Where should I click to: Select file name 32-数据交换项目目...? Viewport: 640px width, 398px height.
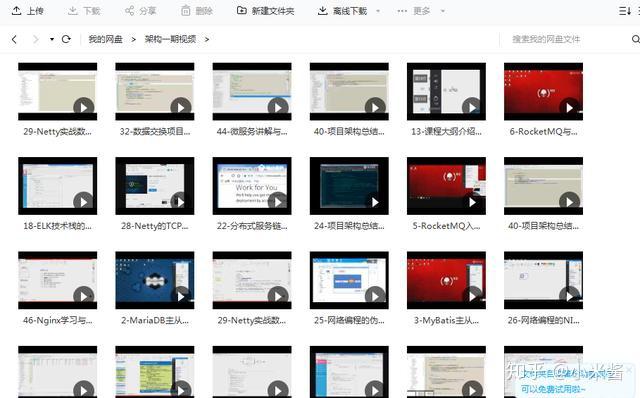[155, 131]
